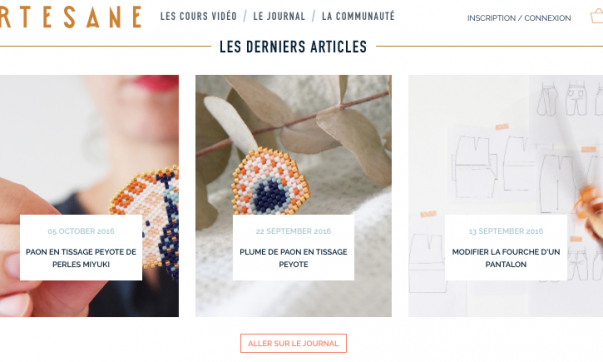Select the 22 September 2016 date label

coord(293,231)
